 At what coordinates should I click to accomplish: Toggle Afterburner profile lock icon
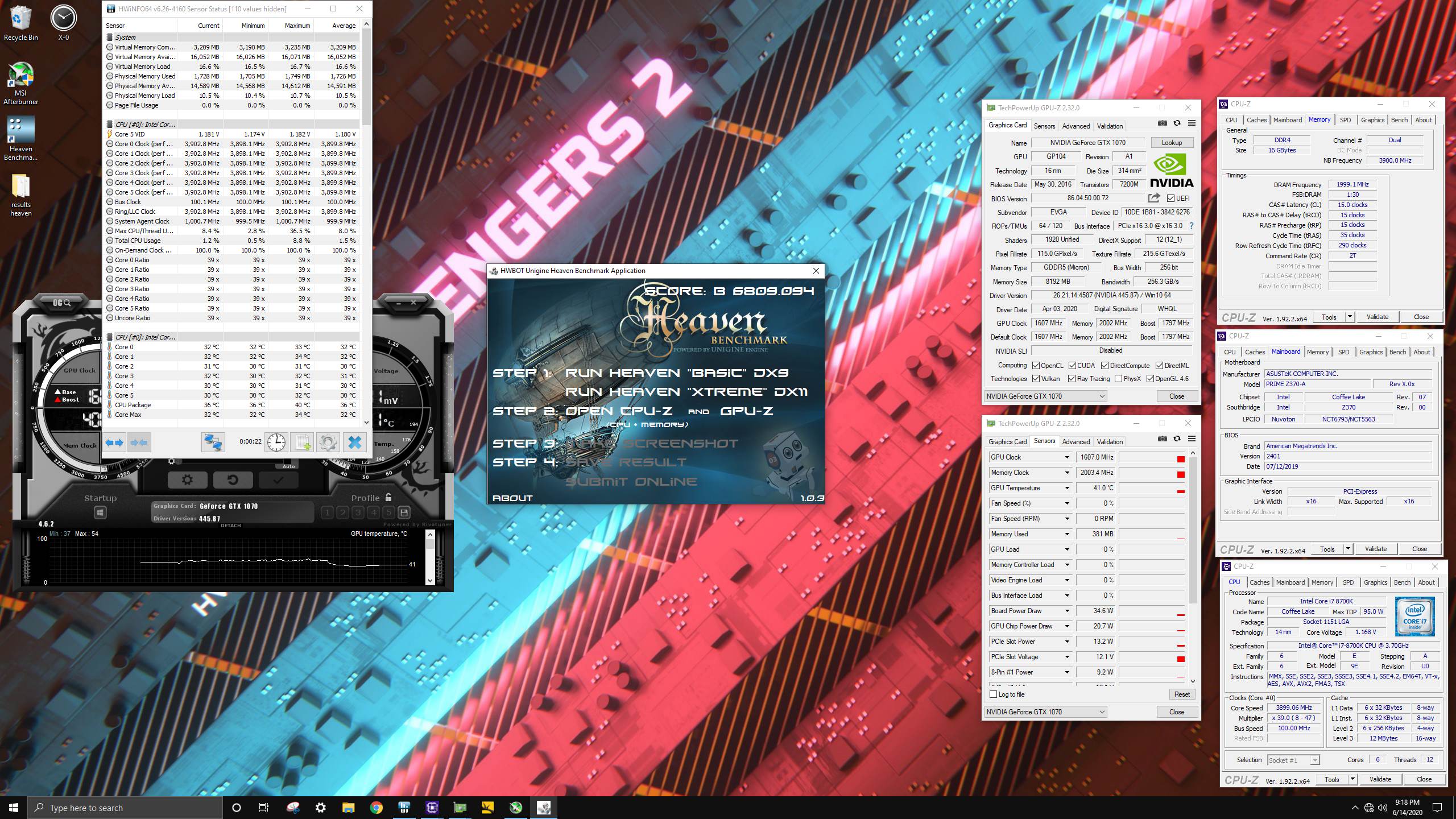click(388, 497)
